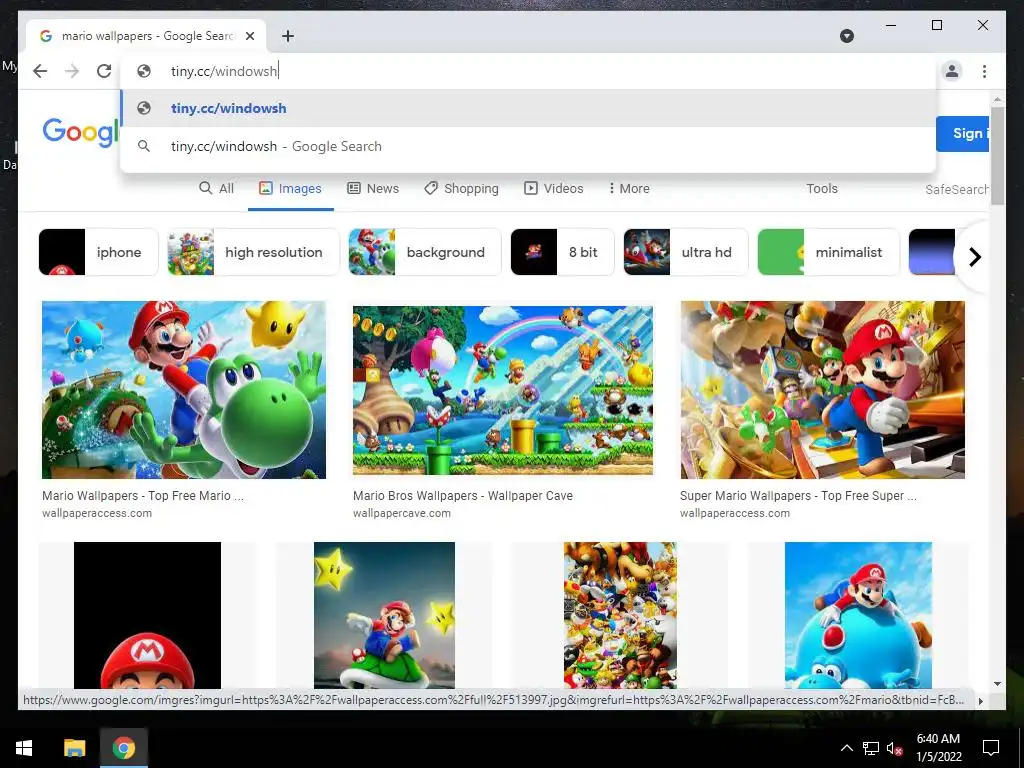The height and width of the screenshot is (768, 1024).
Task: Expand the More search options
Action: click(629, 189)
